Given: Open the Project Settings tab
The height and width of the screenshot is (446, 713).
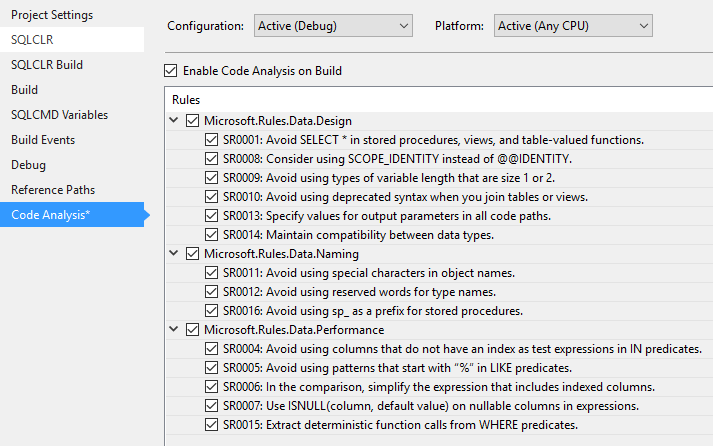Looking at the screenshot, I should 52,15.
